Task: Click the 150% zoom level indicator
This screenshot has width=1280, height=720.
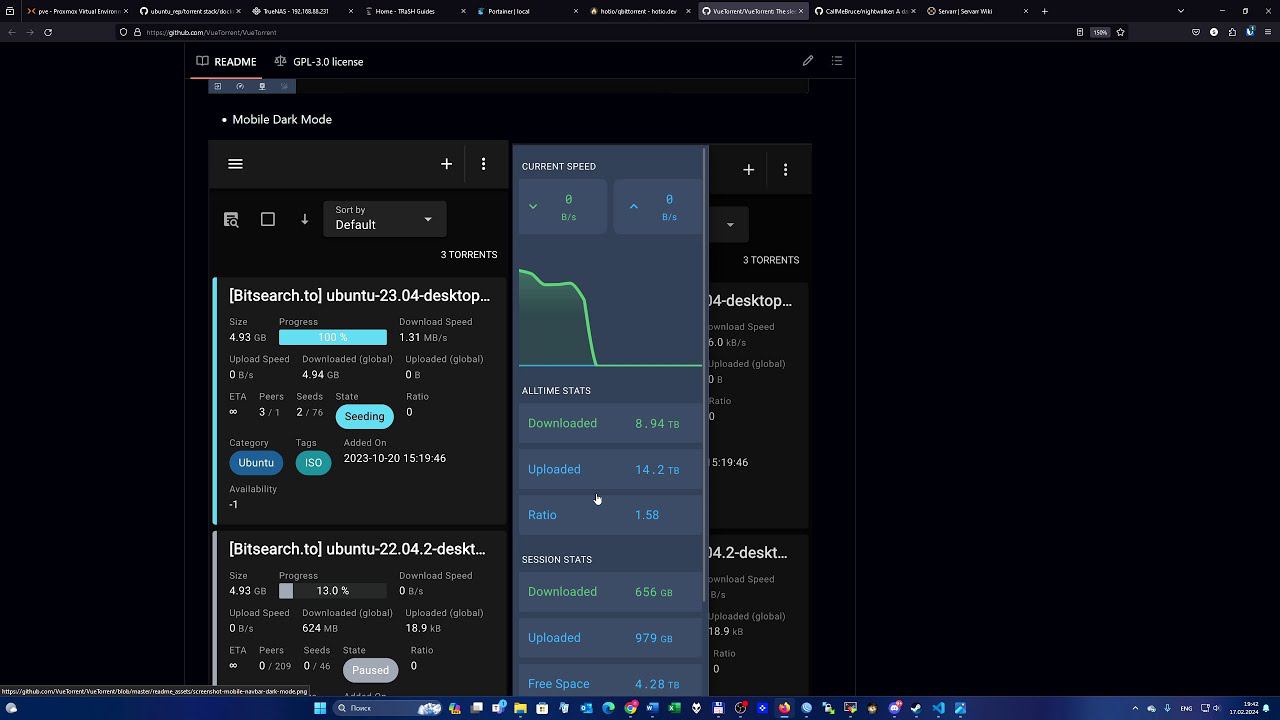Action: click(1100, 32)
